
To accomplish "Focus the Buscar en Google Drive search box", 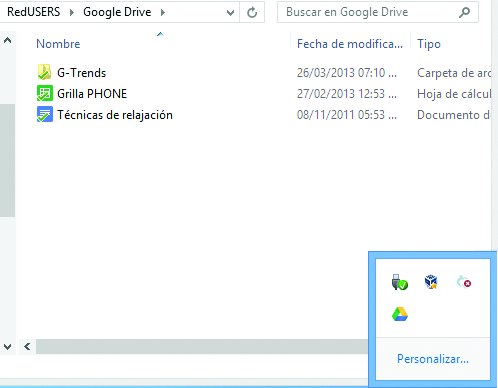I will click(x=378, y=12).
